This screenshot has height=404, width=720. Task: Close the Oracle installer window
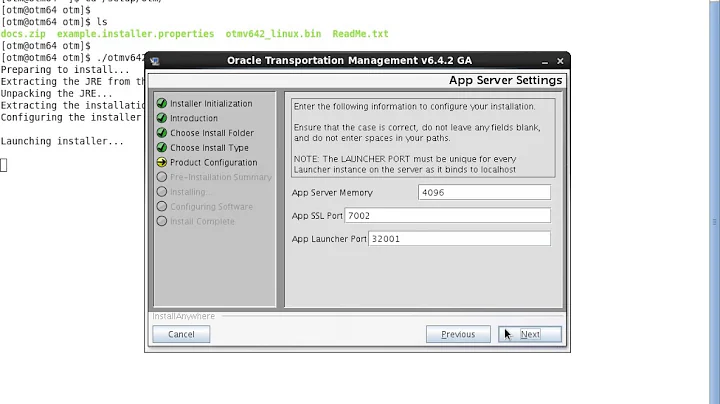560,61
